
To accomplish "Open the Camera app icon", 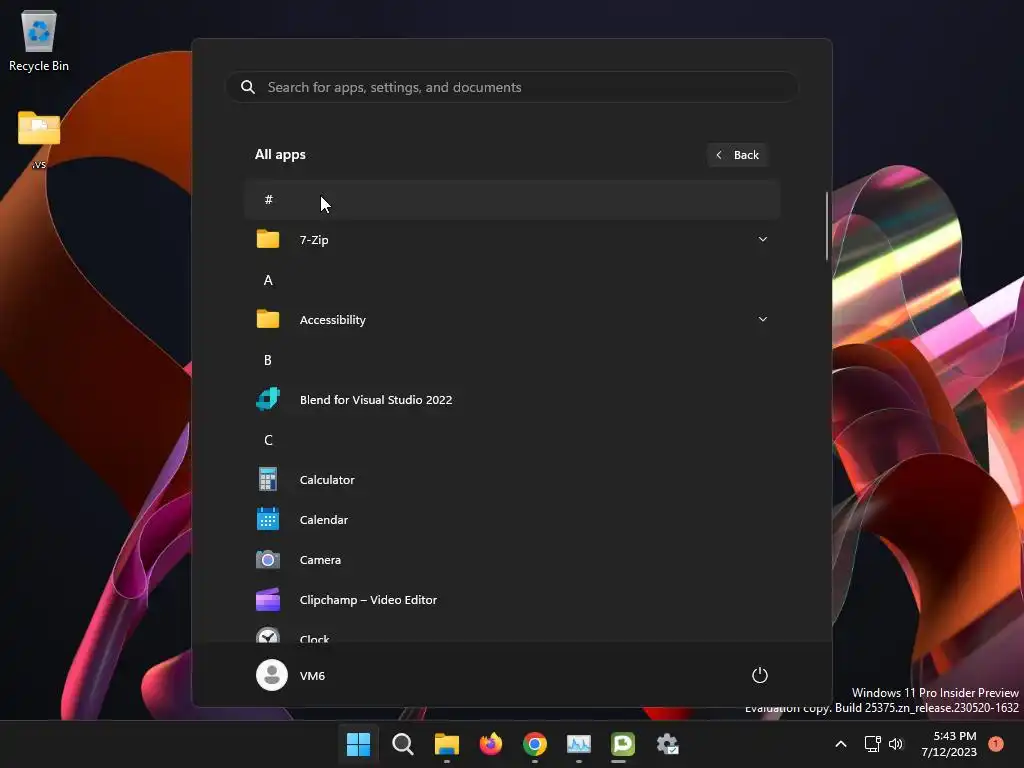I will coord(268,560).
